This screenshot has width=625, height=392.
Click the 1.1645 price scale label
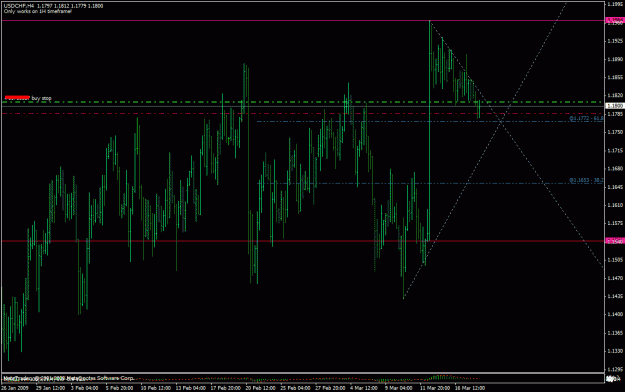pos(615,187)
